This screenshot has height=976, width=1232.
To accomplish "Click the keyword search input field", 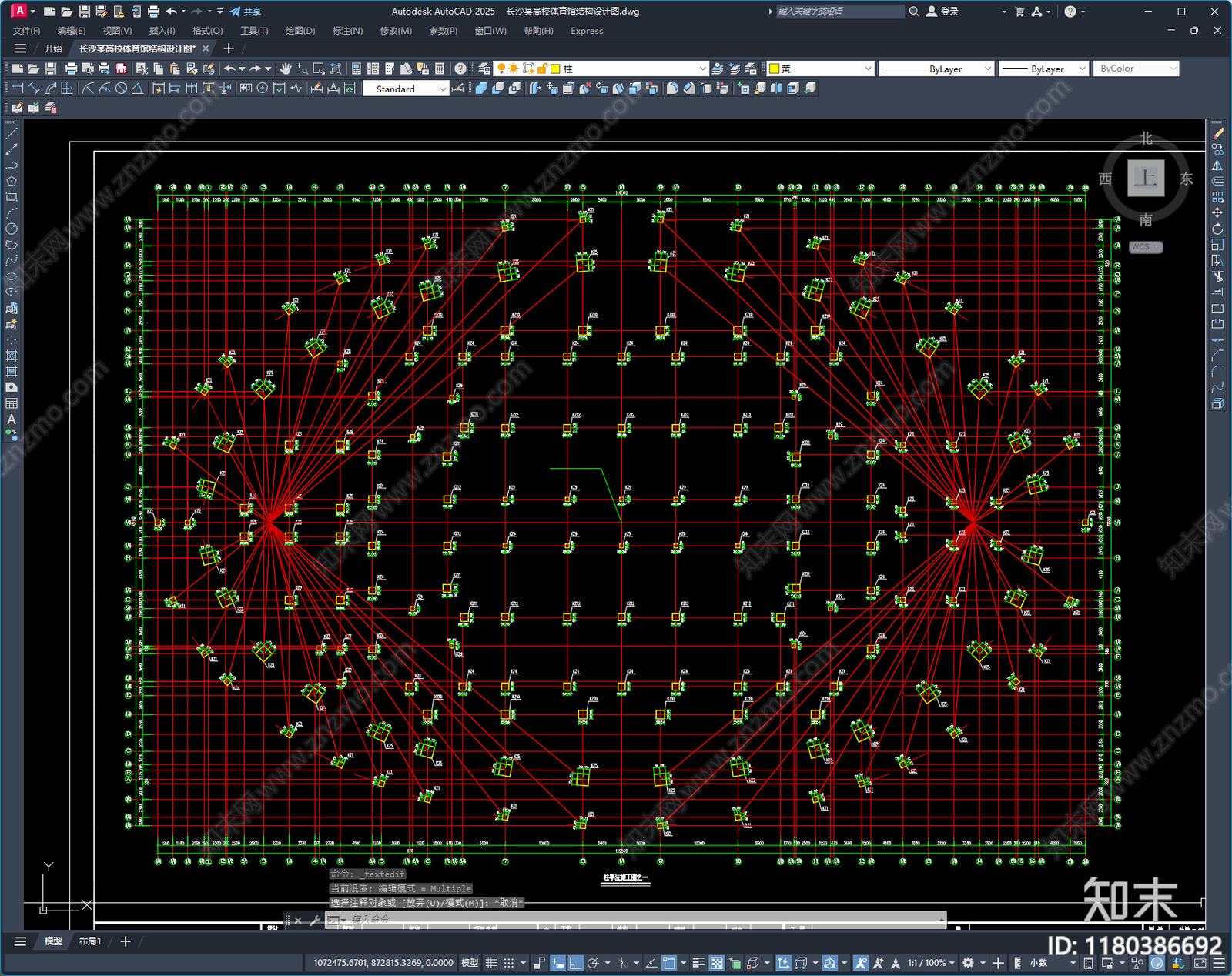I will [840, 12].
